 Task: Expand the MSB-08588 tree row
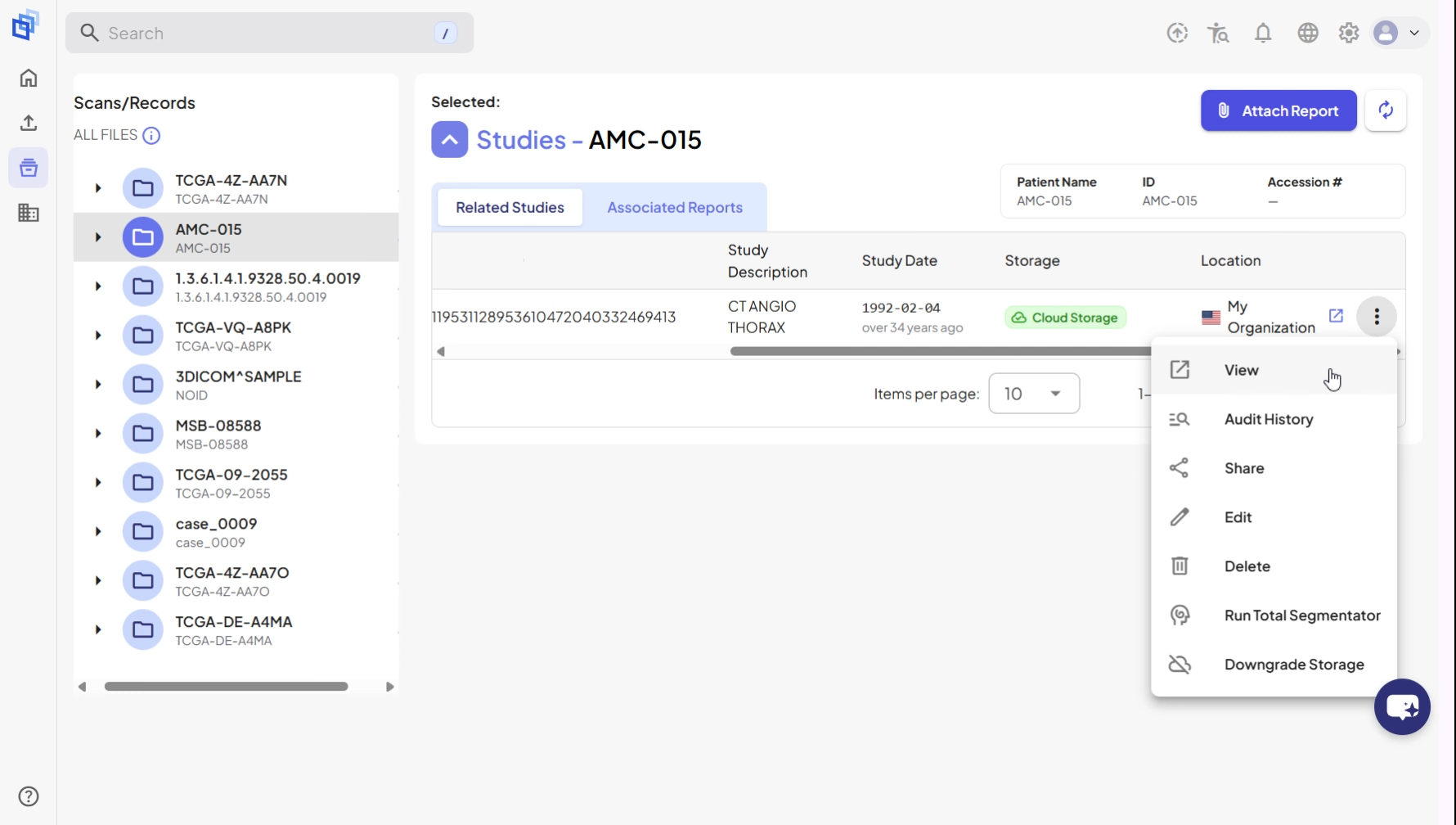coord(98,434)
